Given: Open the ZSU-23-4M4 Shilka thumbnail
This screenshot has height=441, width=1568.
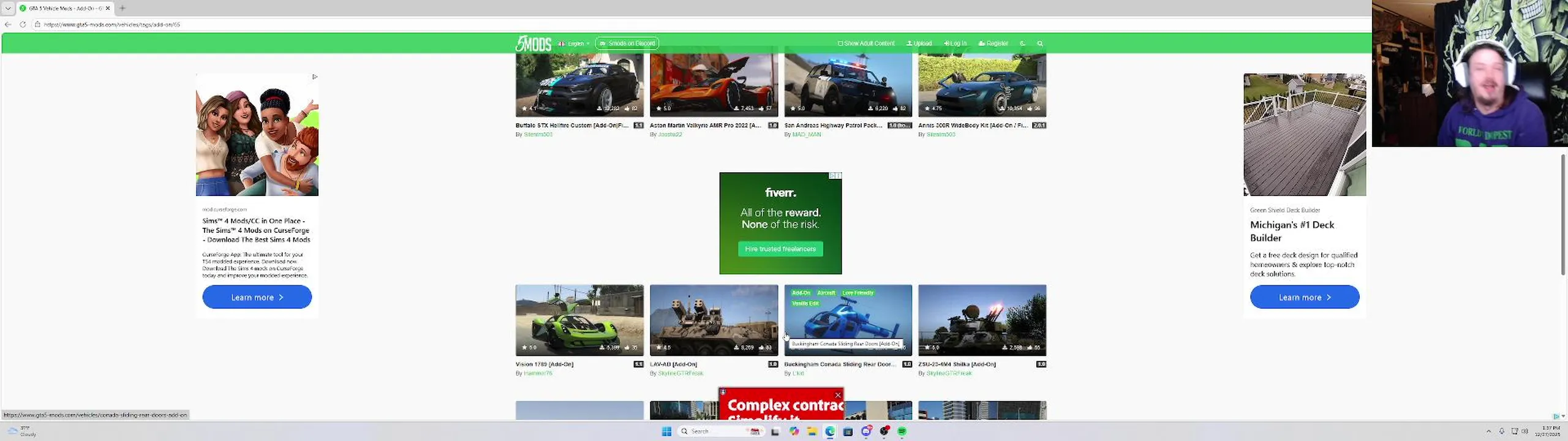Looking at the screenshot, I should click(x=982, y=320).
